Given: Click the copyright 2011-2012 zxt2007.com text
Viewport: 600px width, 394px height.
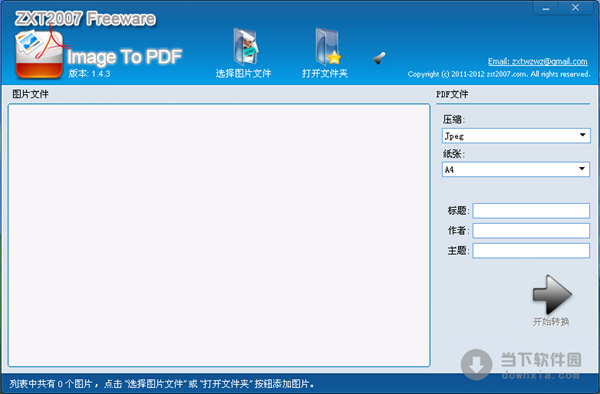Looking at the screenshot, I should point(499,74).
